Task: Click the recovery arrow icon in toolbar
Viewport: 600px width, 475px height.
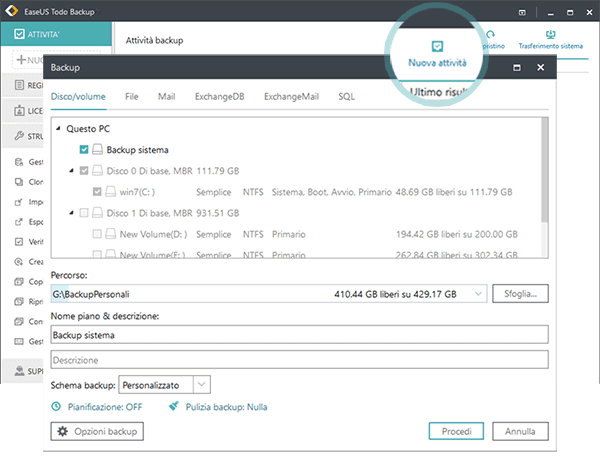Action: click(x=490, y=35)
